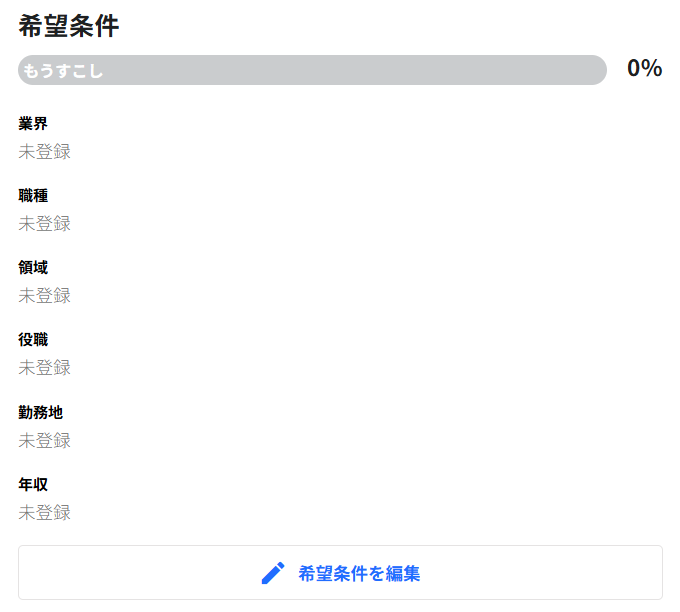This screenshot has width=680, height=612.
Task: Click 未登録 under 年収
Action: click(44, 513)
